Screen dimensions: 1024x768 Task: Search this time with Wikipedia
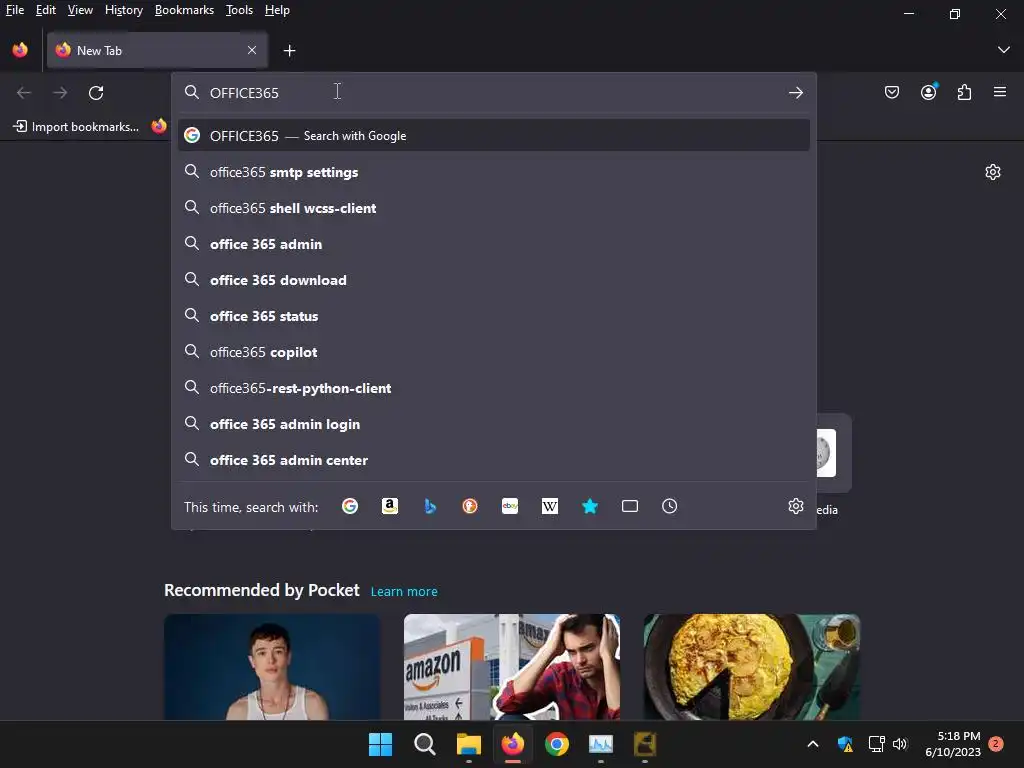[550, 506]
